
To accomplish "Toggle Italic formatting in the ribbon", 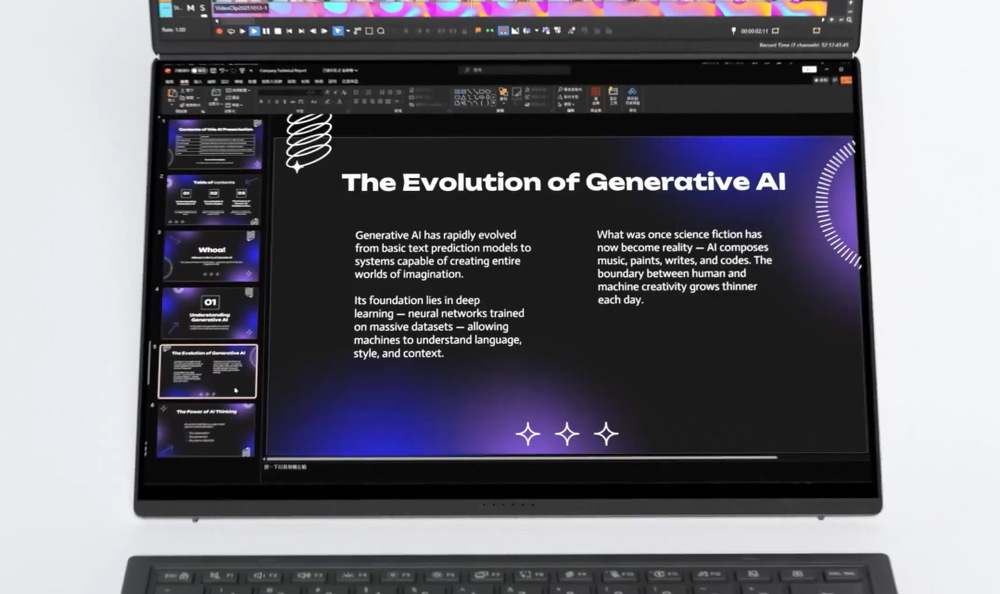I will [268, 101].
